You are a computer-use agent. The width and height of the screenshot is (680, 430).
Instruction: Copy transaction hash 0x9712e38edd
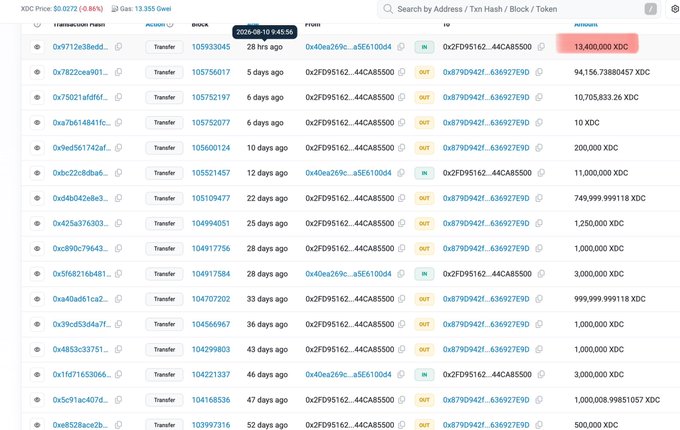pos(118,47)
